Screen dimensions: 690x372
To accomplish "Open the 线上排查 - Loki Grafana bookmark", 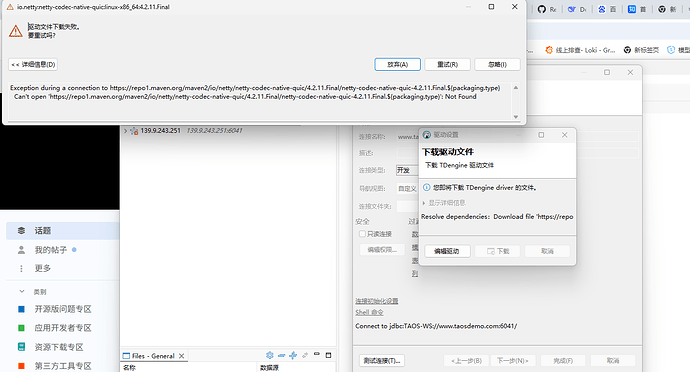I will (580, 50).
